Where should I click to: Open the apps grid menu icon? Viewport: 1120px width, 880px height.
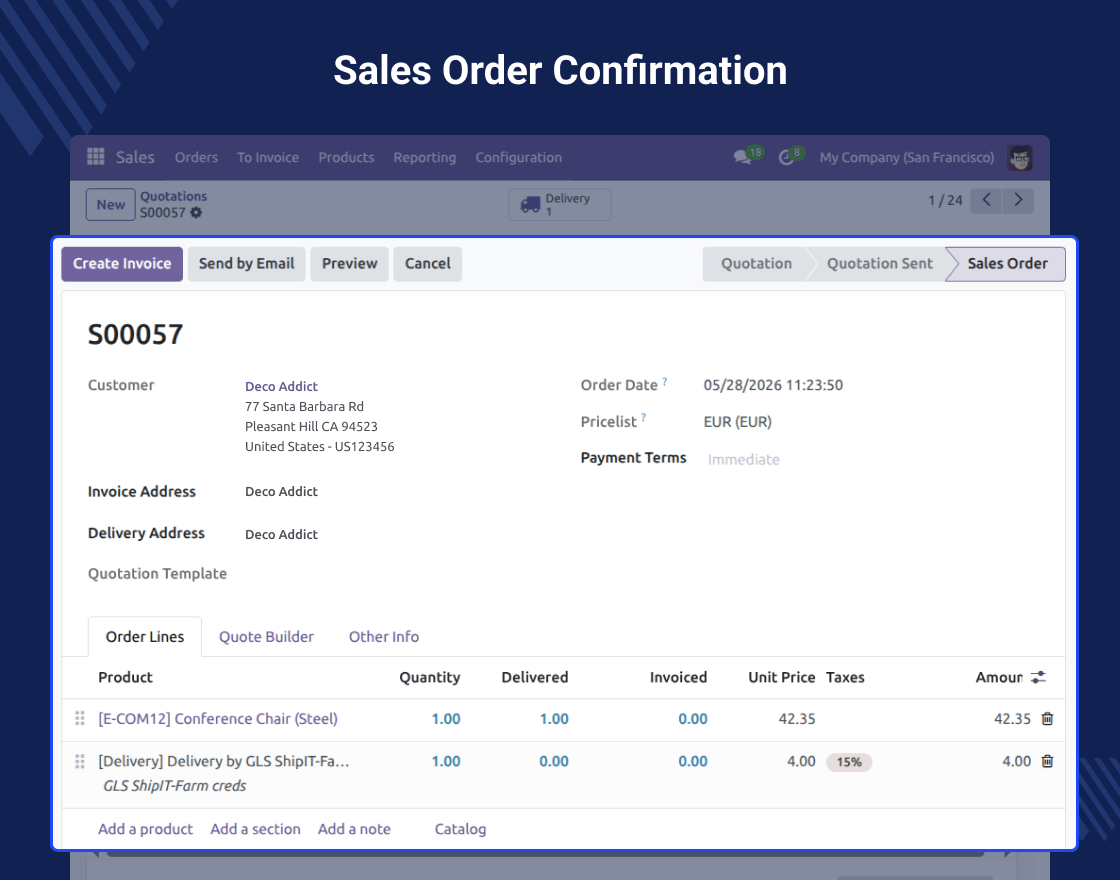click(x=96, y=156)
